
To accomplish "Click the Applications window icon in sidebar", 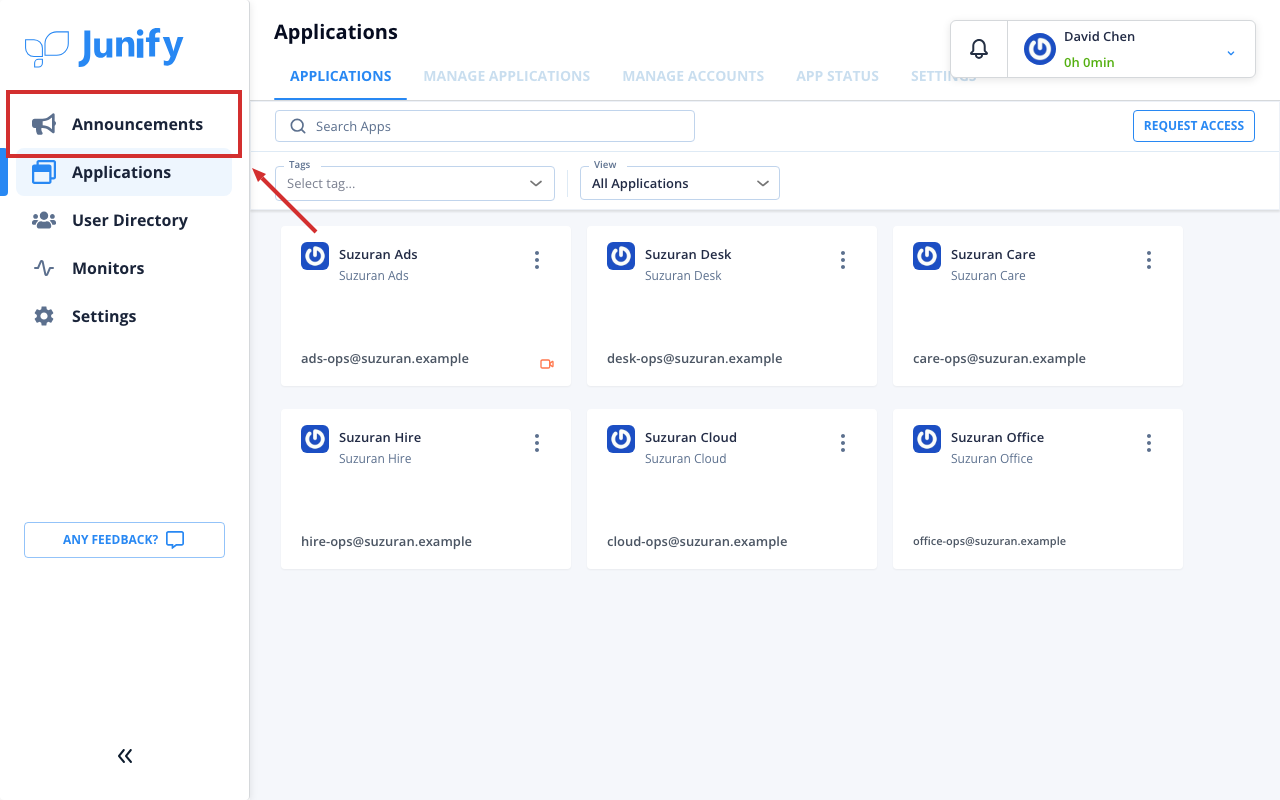I will pyautogui.click(x=44, y=172).
